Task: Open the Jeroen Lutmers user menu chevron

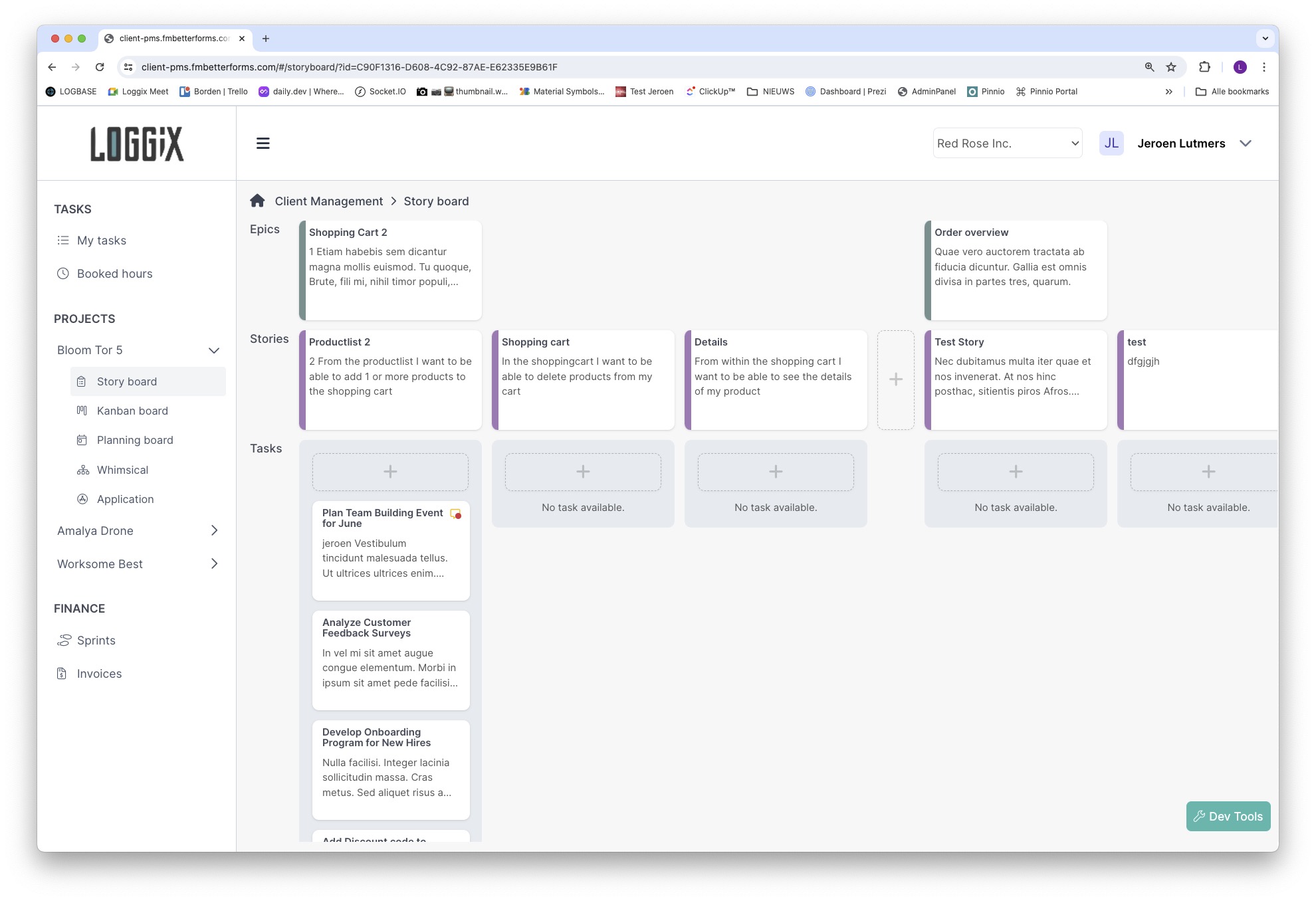Action: 1246,144
